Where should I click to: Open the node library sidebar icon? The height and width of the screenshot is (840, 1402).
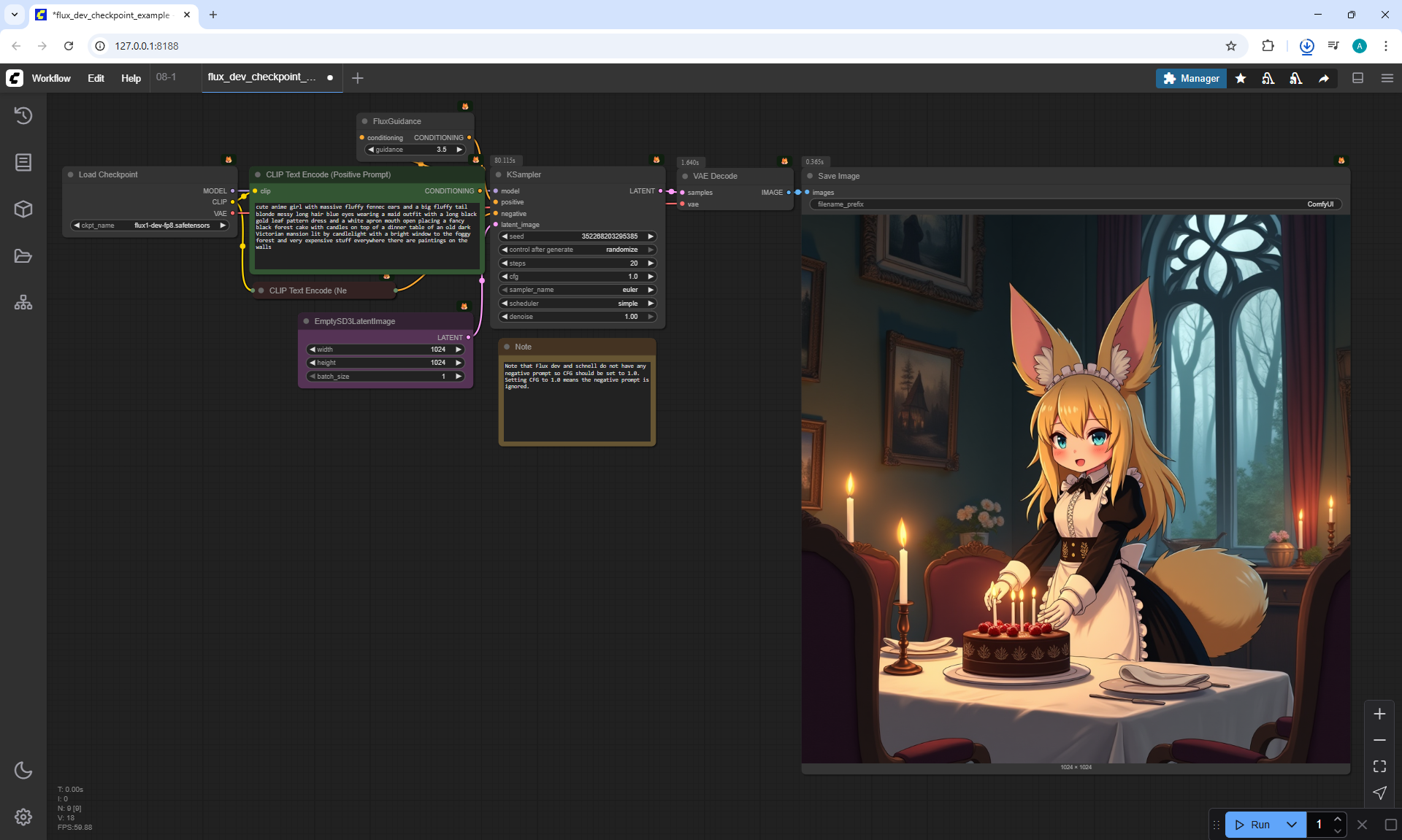click(23, 162)
